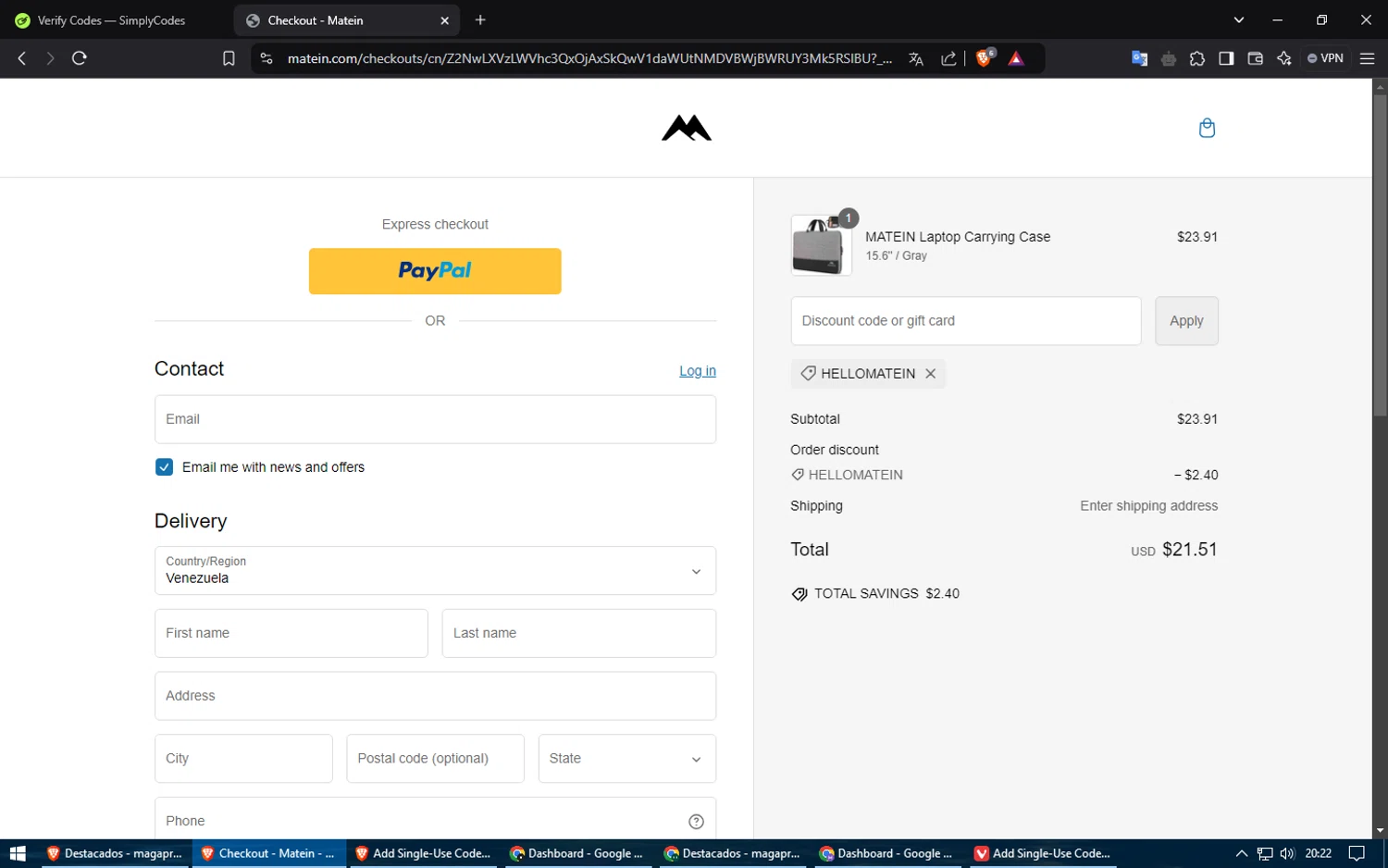Show hidden system tray icons
This screenshot has height=868, width=1388.
coord(1242,853)
